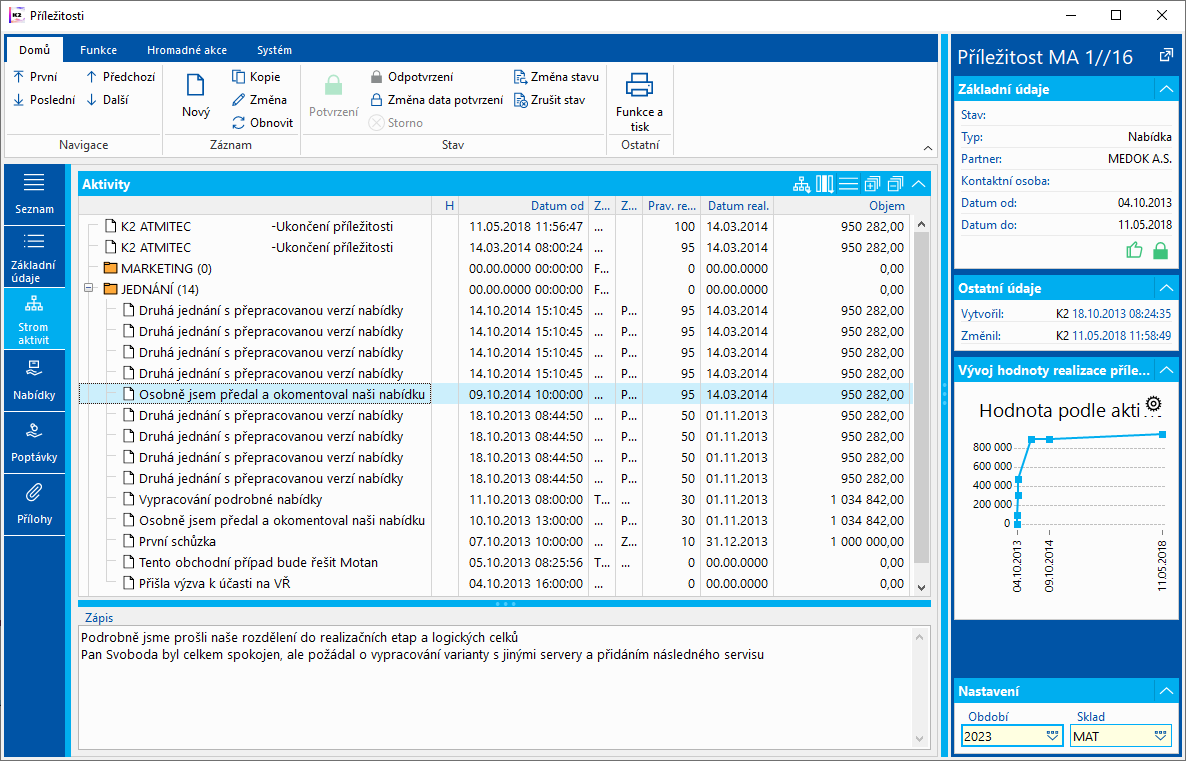Click the Aktivity list vertical scrollbar
The width and height of the screenshot is (1186, 761).
[922, 400]
